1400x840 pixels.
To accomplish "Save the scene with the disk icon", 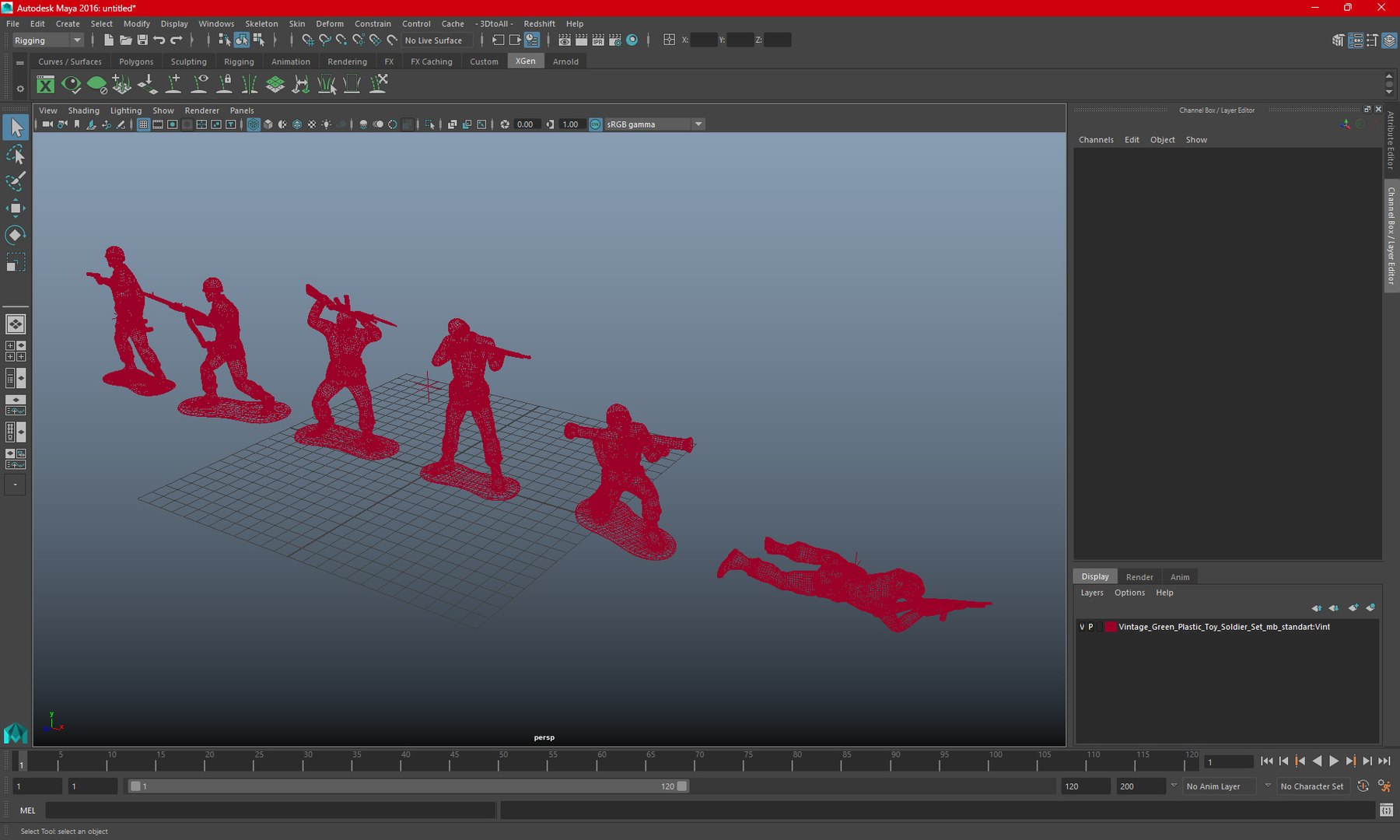I will pos(142,40).
